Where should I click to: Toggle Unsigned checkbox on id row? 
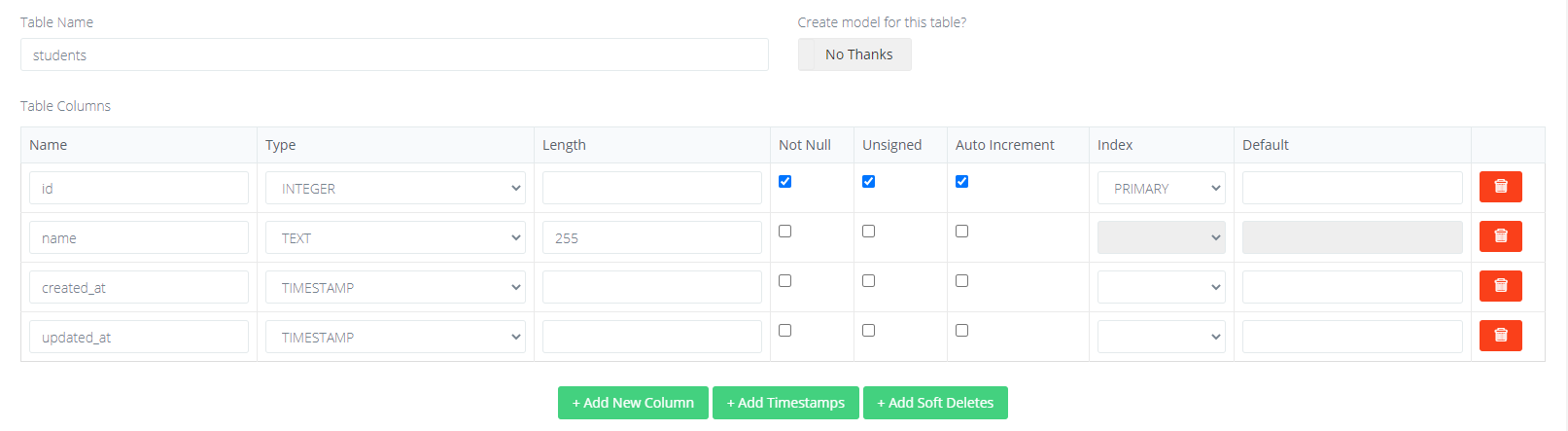(869, 182)
